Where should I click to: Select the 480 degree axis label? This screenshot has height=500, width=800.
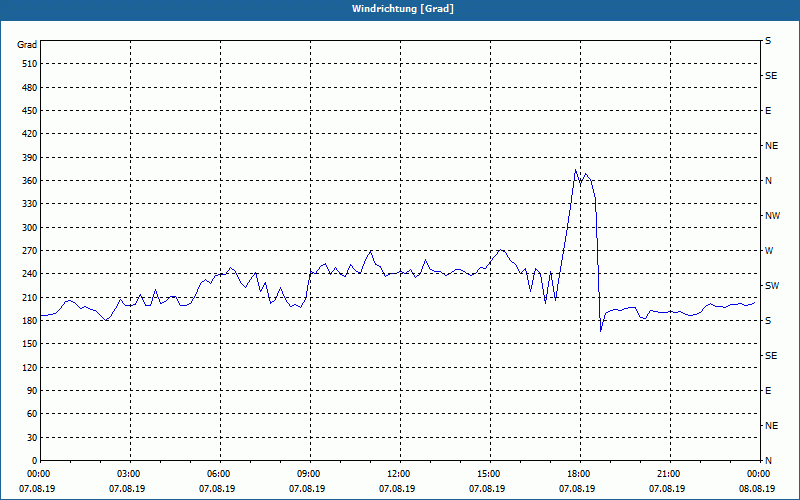point(30,87)
